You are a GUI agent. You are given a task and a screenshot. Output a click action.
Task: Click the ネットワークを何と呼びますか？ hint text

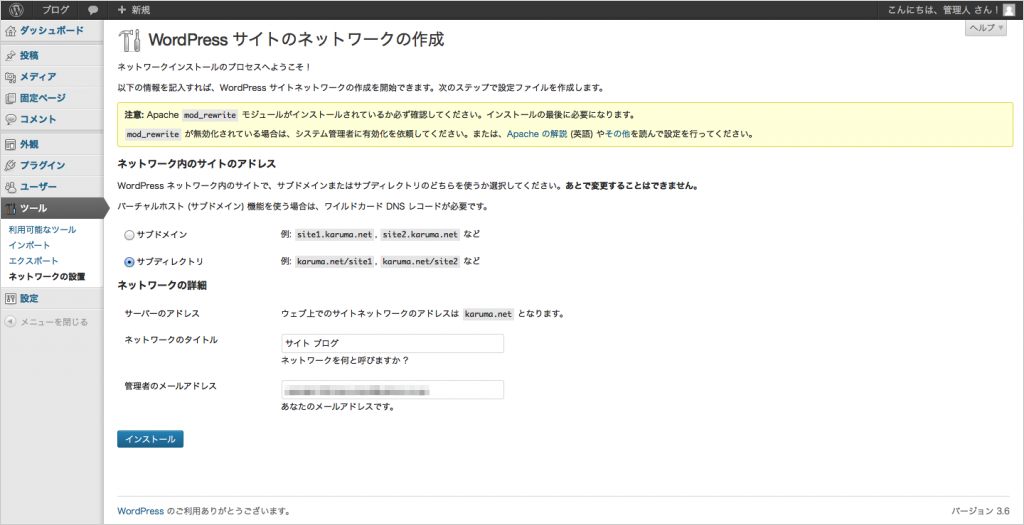point(345,360)
